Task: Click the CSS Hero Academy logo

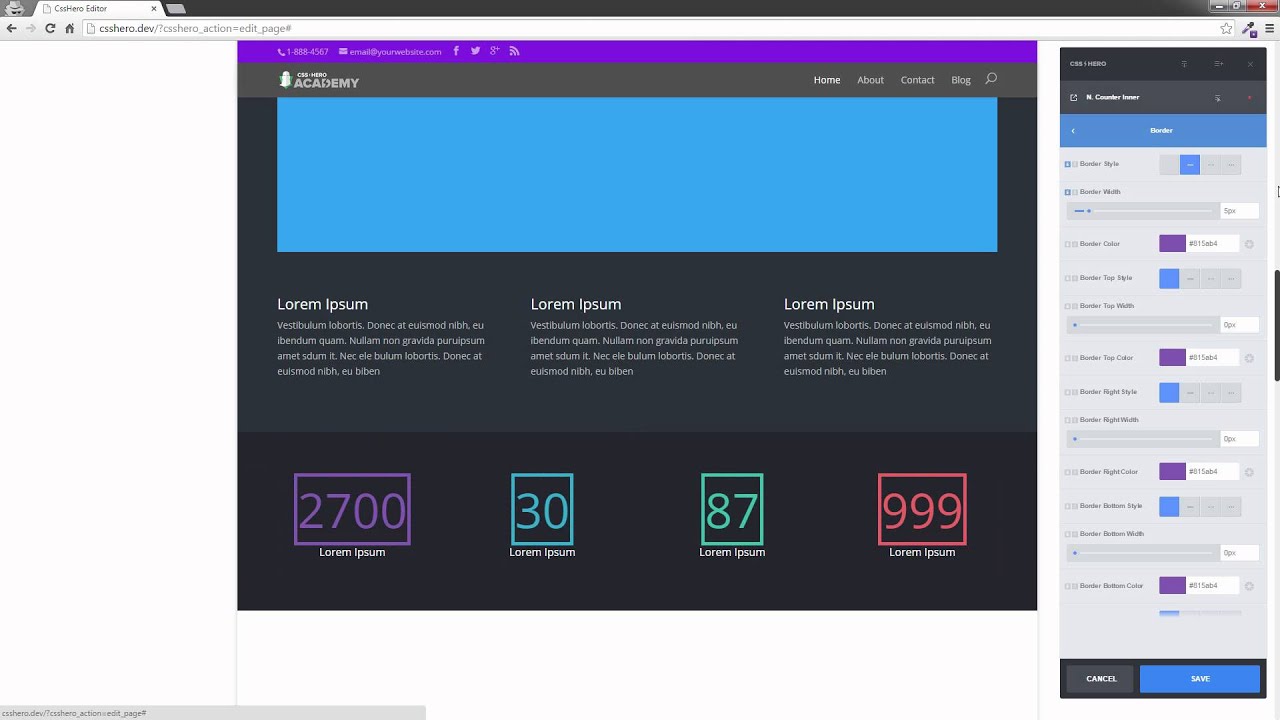Action: point(319,80)
